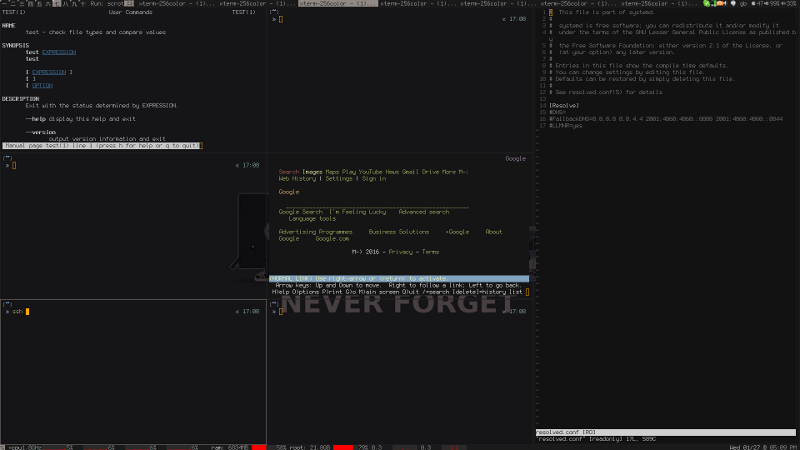Click the --help option text

[36, 119]
